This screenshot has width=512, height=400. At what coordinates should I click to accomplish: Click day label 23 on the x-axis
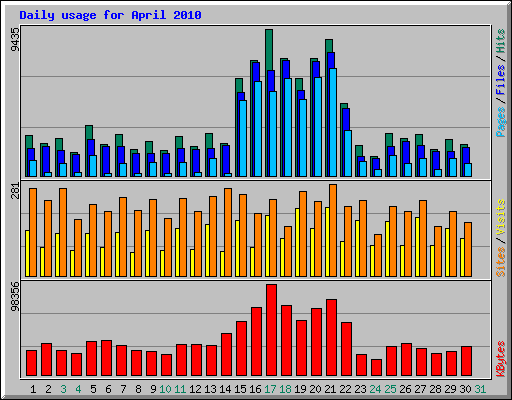pyautogui.click(x=360, y=389)
